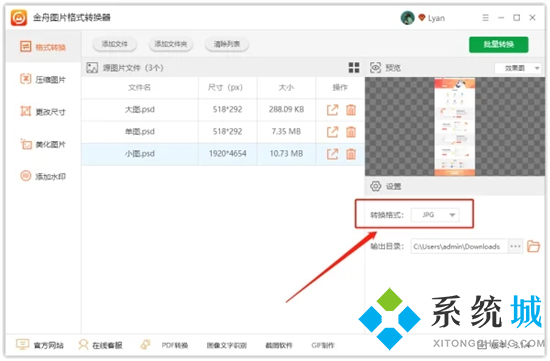
Task: Select the 大图.psd file name
Action: click(140, 109)
